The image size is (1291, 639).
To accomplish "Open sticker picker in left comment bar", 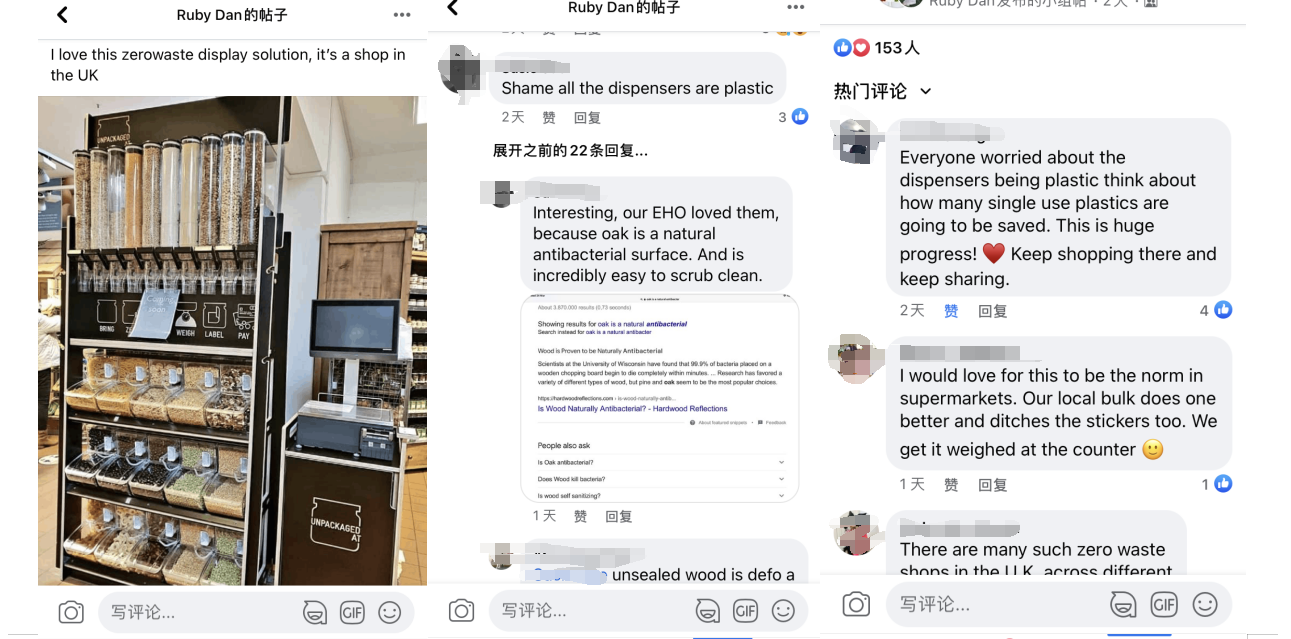I will point(315,612).
